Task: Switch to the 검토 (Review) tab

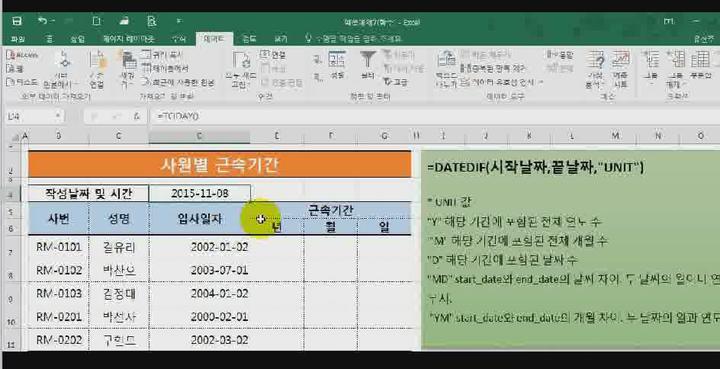Action: (249, 39)
